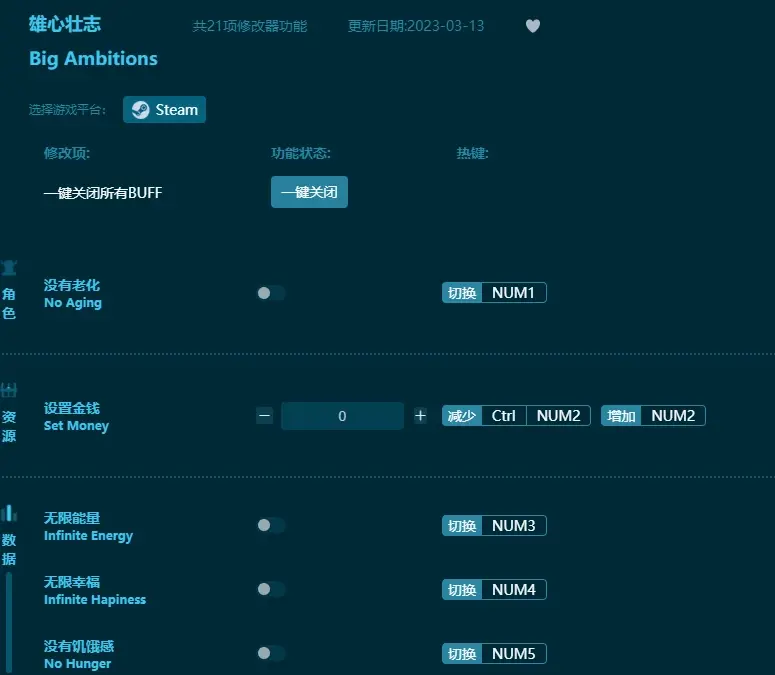Click the Set Money value field
This screenshot has height=675, width=775.
click(x=342, y=416)
